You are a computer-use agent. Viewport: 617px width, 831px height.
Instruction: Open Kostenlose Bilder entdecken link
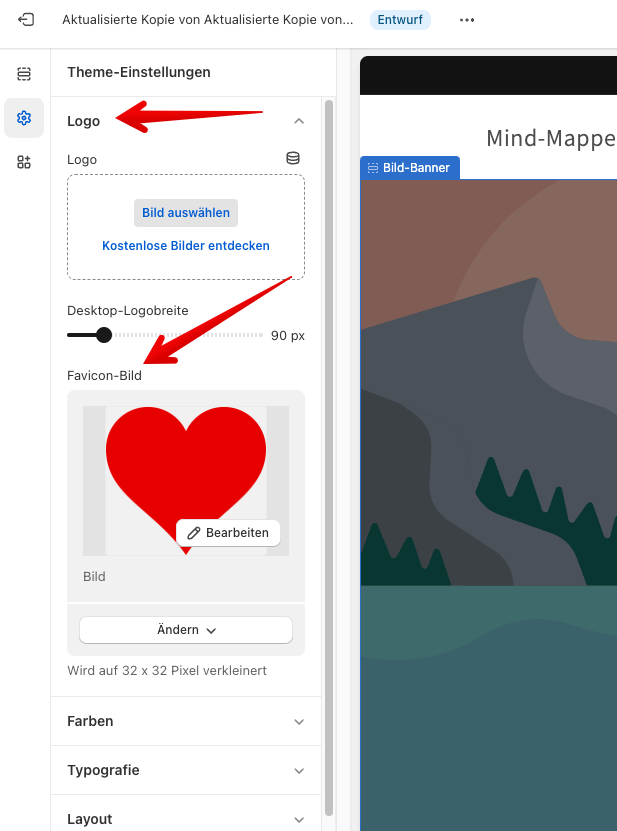click(x=186, y=246)
